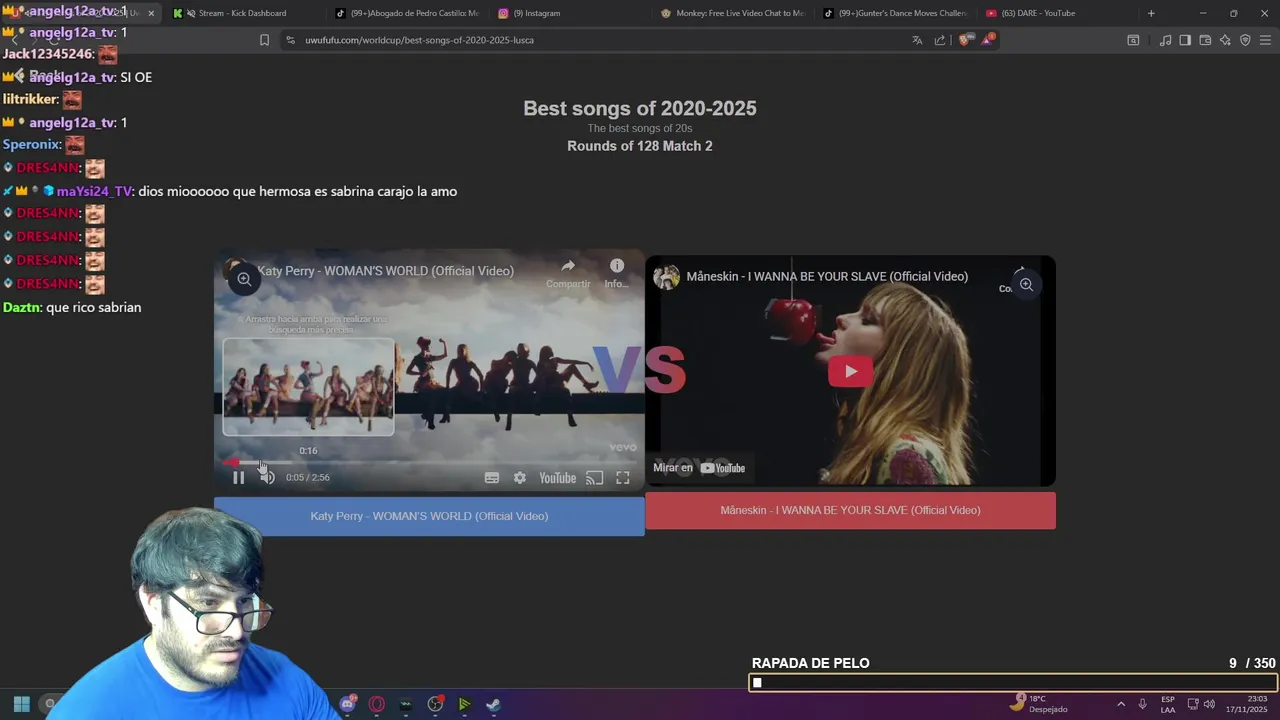Open OBS Studio from taskbar
Screen dimensions: 1280x720
[435, 704]
